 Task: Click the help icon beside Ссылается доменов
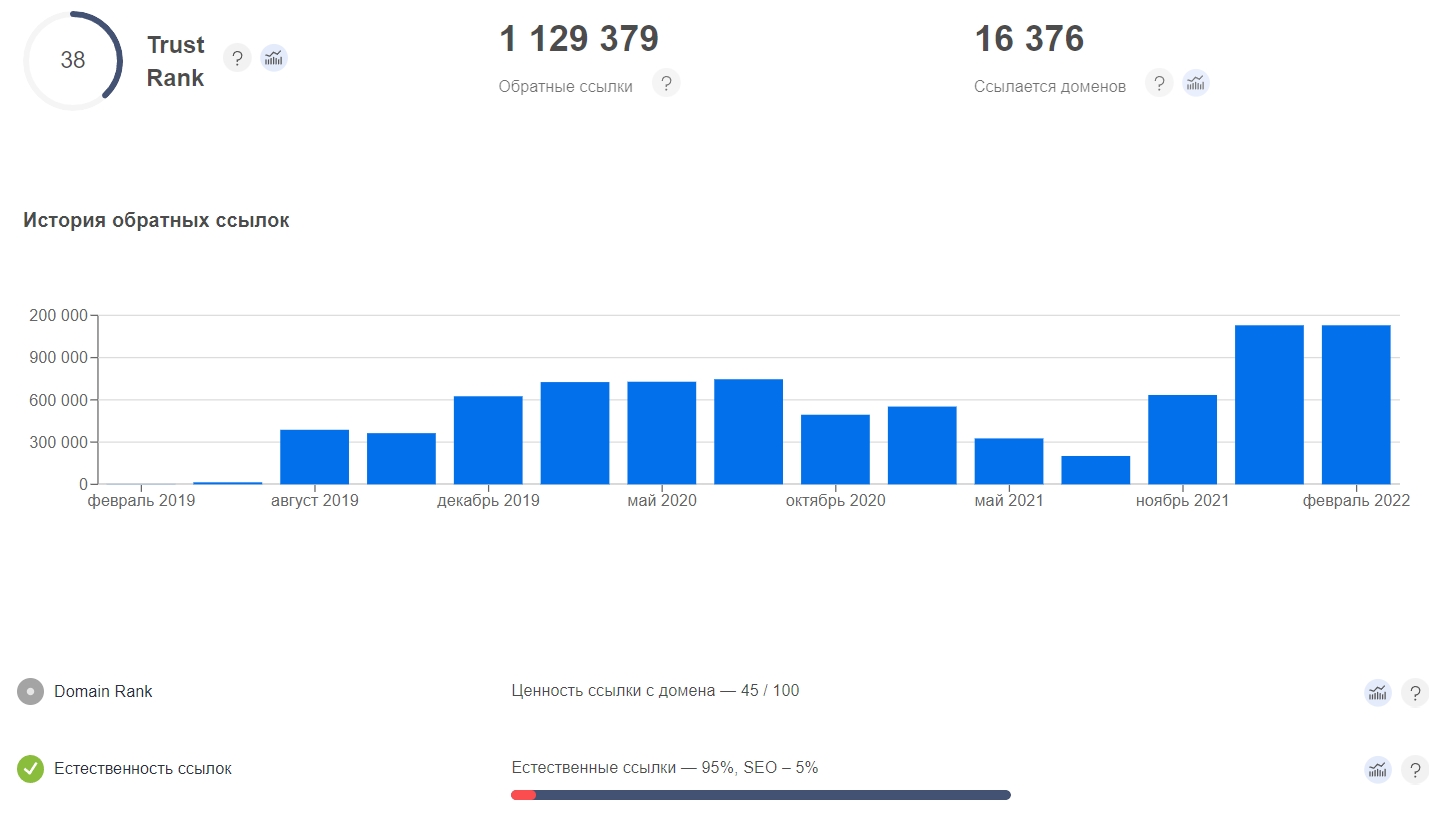point(1158,83)
